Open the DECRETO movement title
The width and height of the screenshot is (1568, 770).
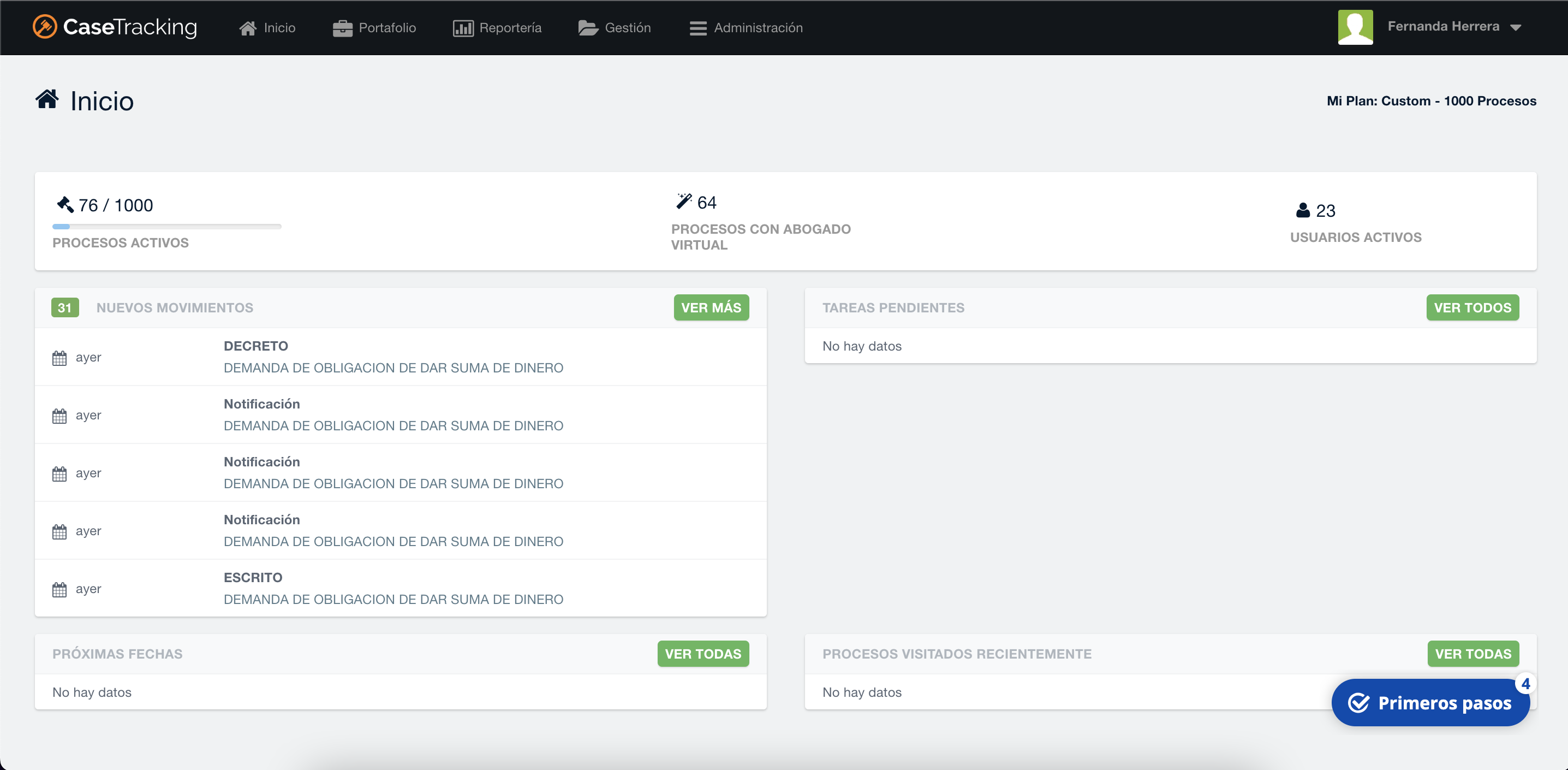click(255, 346)
